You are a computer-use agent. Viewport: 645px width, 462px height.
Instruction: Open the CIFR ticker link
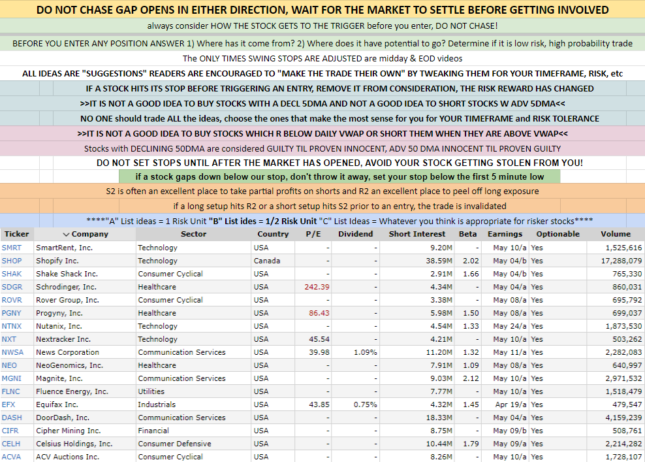[10, 431]
